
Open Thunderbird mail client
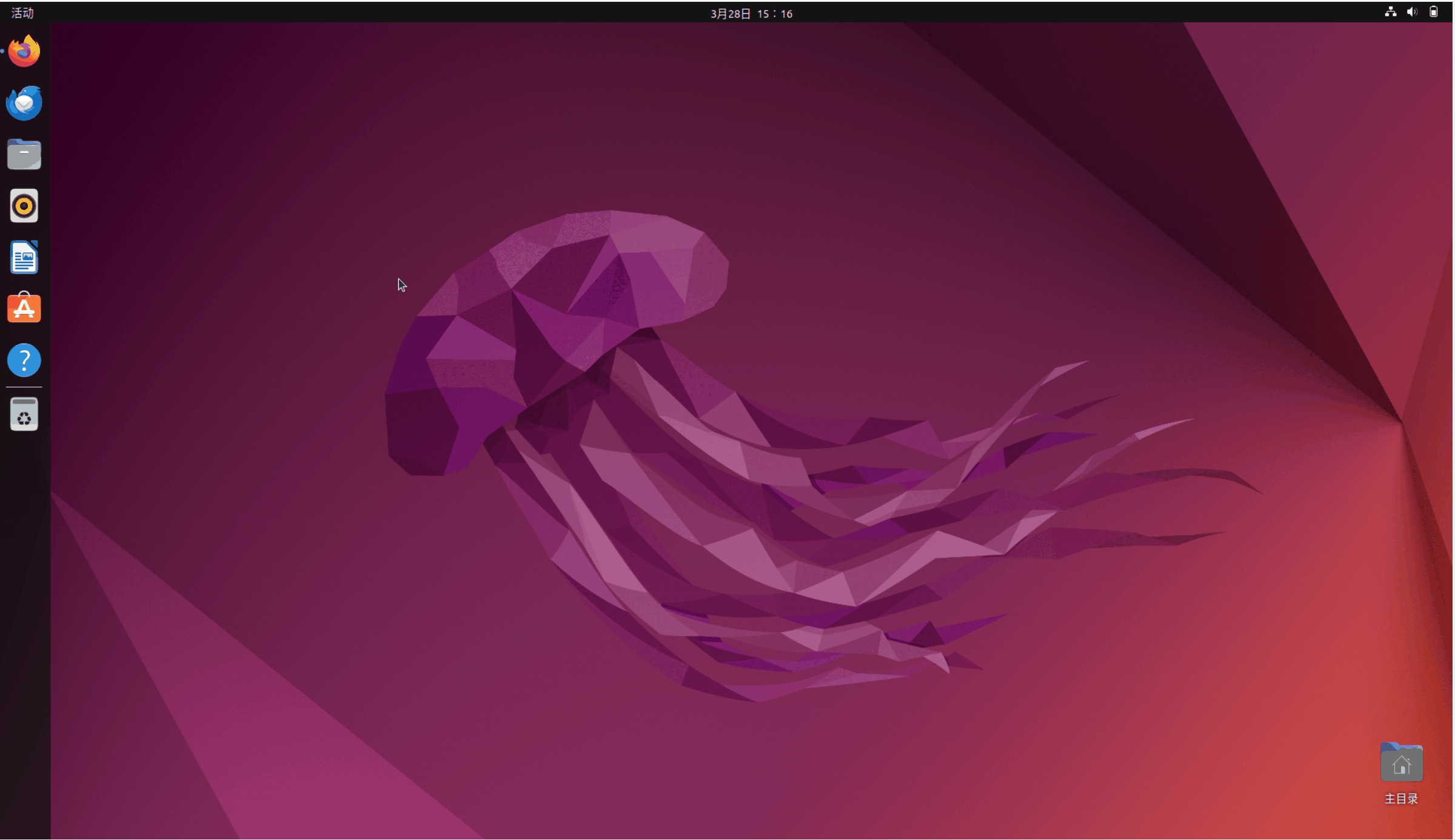(x=24, y=103)
